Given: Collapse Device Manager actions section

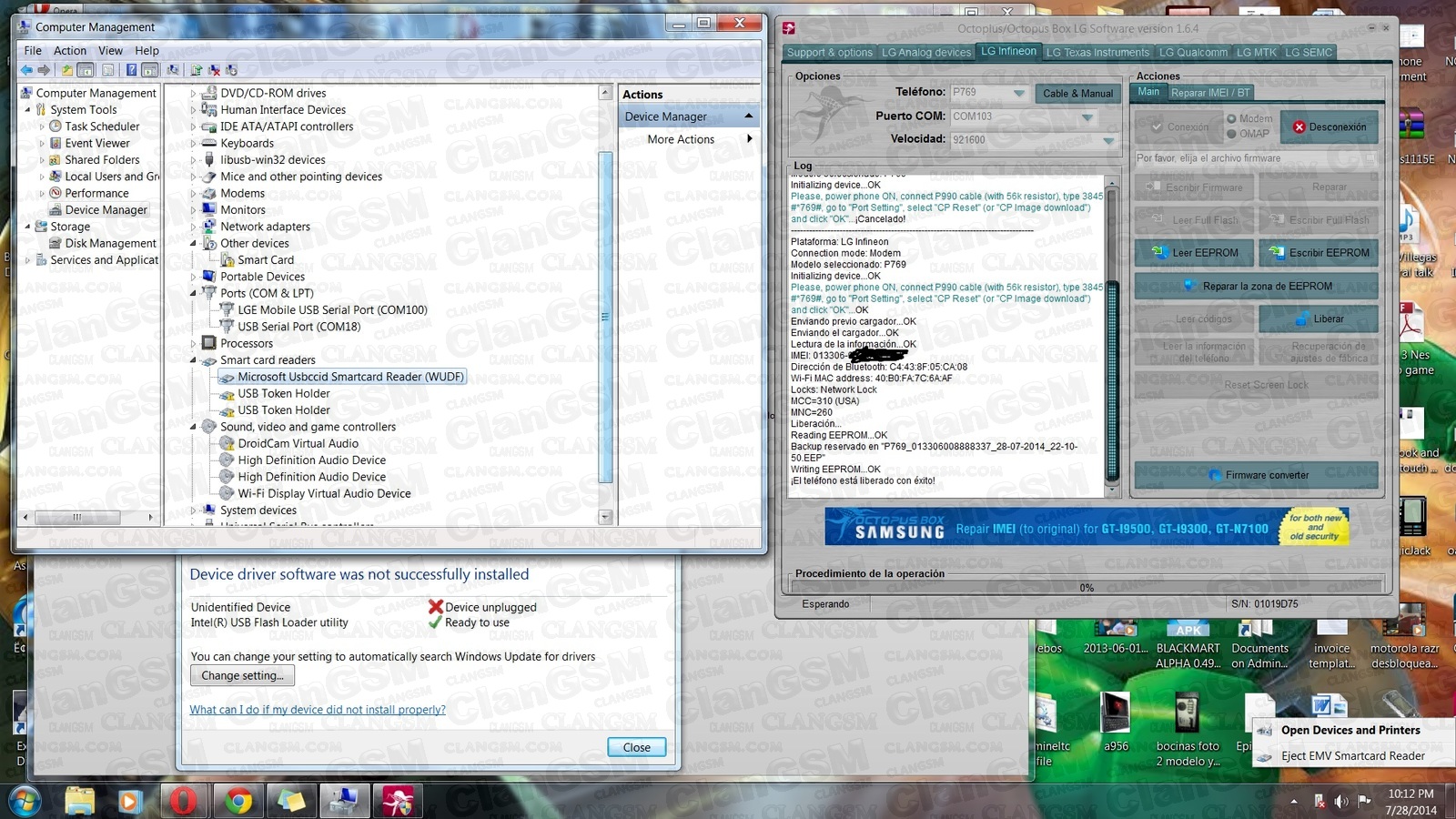Looking at the screenshot, I should pyautogui.click(x=748, y=116).
